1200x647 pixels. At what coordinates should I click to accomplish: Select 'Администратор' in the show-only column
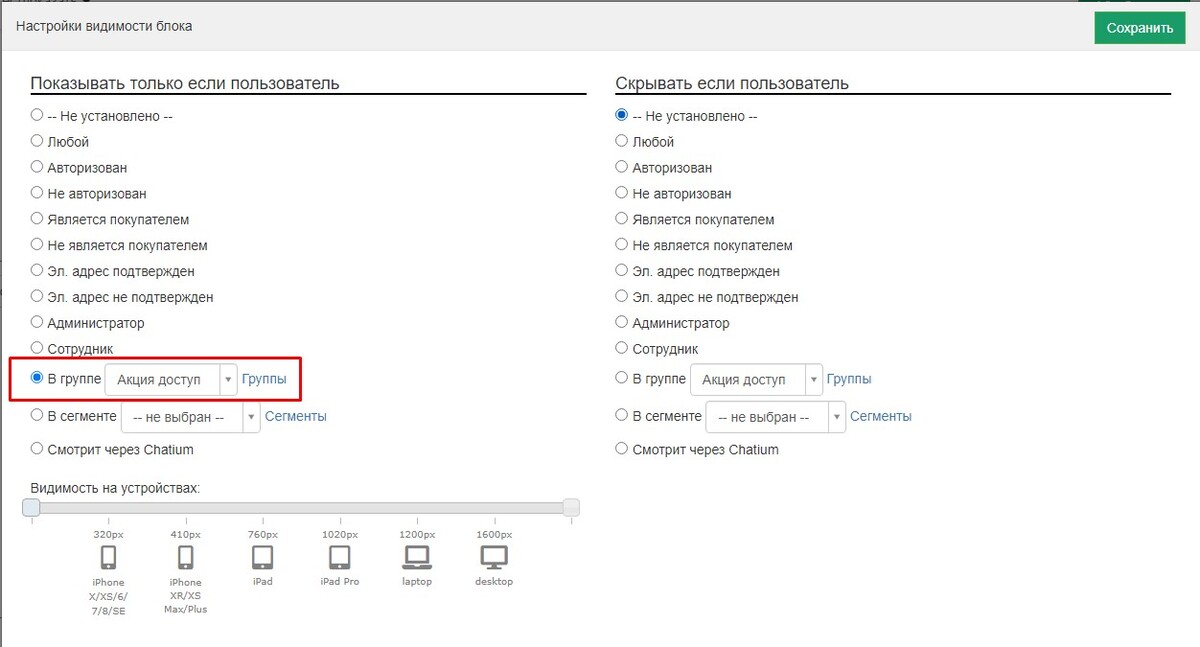(37, 322)
